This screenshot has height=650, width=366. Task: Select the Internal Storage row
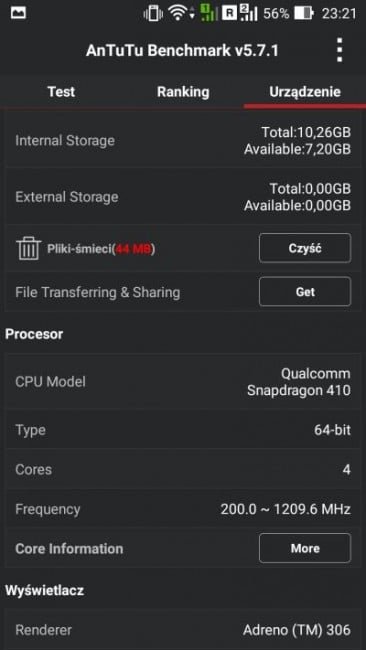[x=183, y=141]
